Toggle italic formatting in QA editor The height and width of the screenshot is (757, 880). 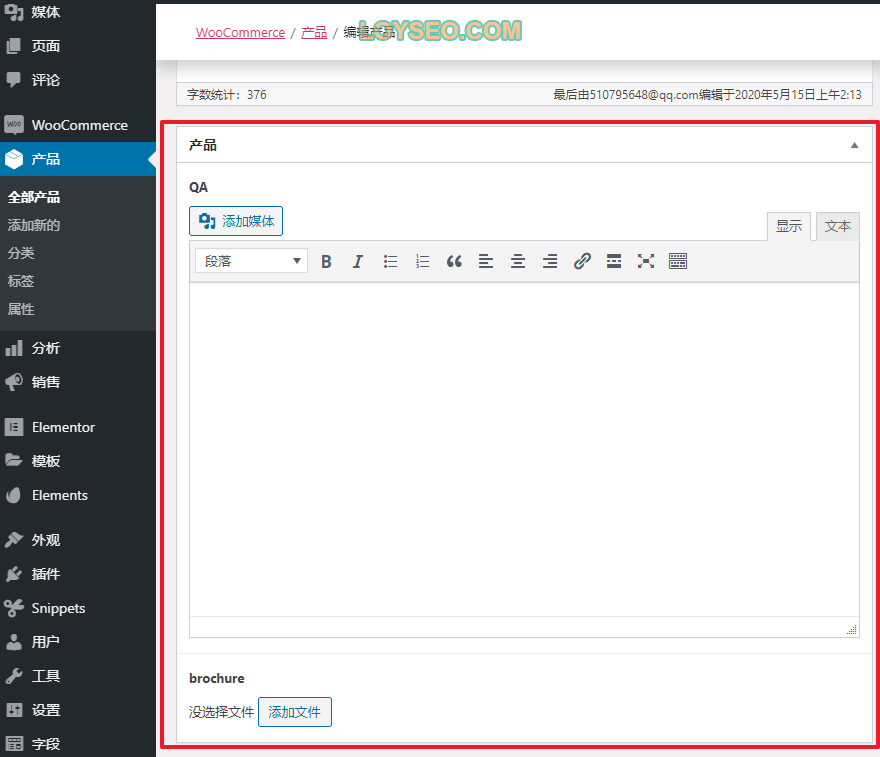[358, 261]
